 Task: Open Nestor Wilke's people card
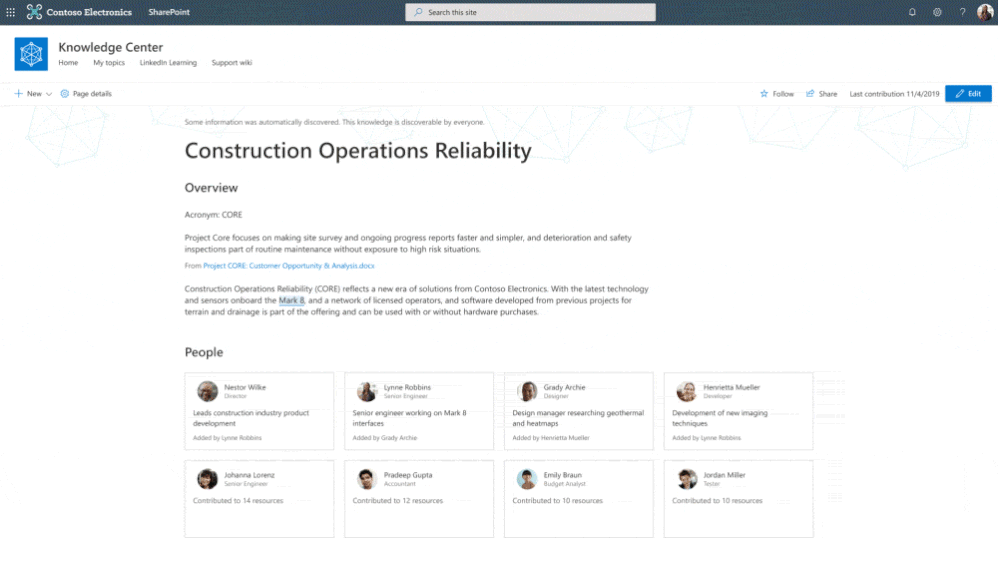click(259, 411)
